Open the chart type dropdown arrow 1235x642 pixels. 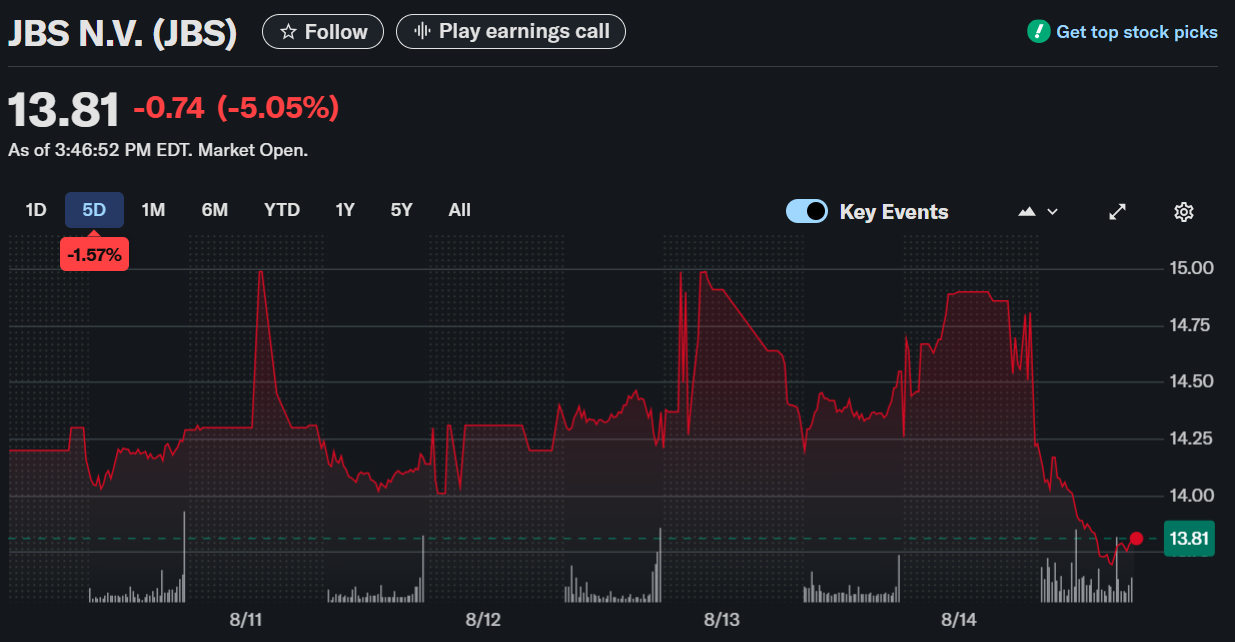tap(1052, 212)
